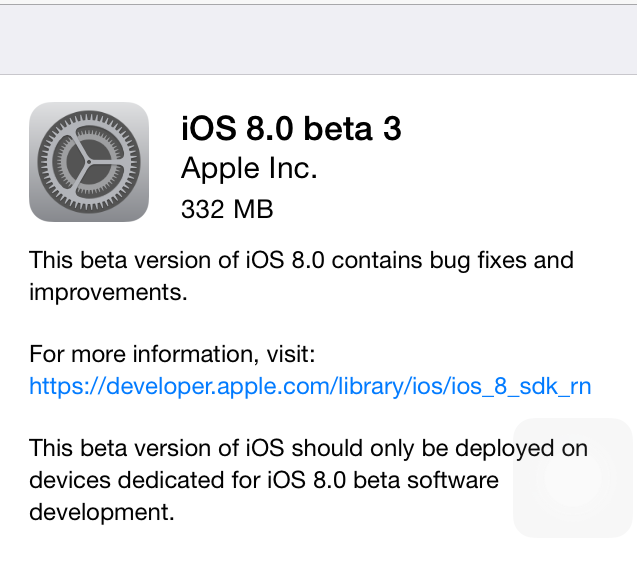Tap the "beta software" words in the warning
The height and width of the screenshot is (568, 637).
click(x=432, y=480)
